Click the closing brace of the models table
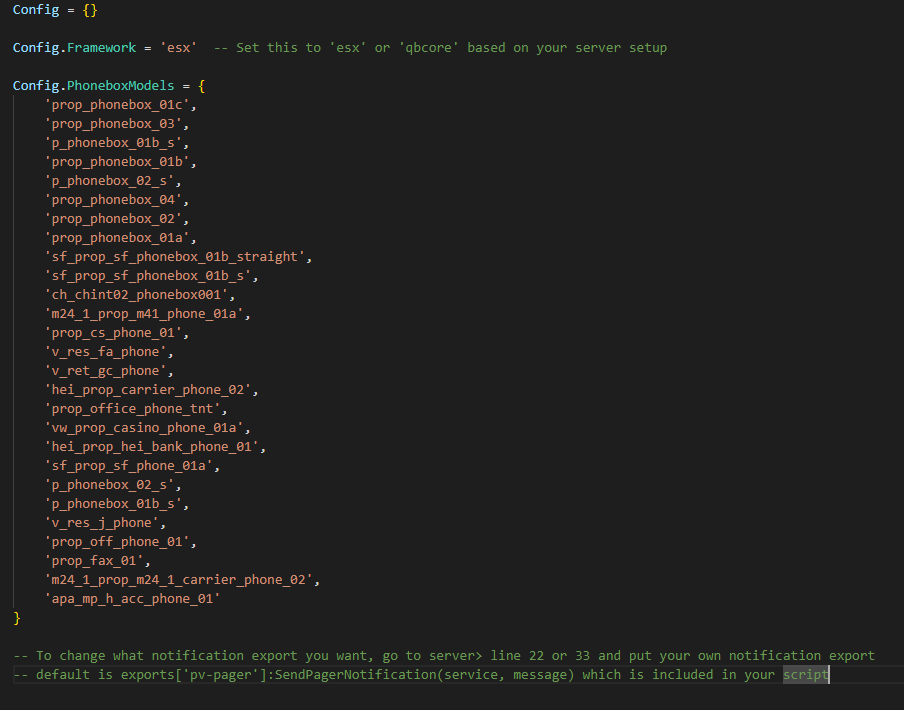The image size is (904, 710). click(17, 618)
